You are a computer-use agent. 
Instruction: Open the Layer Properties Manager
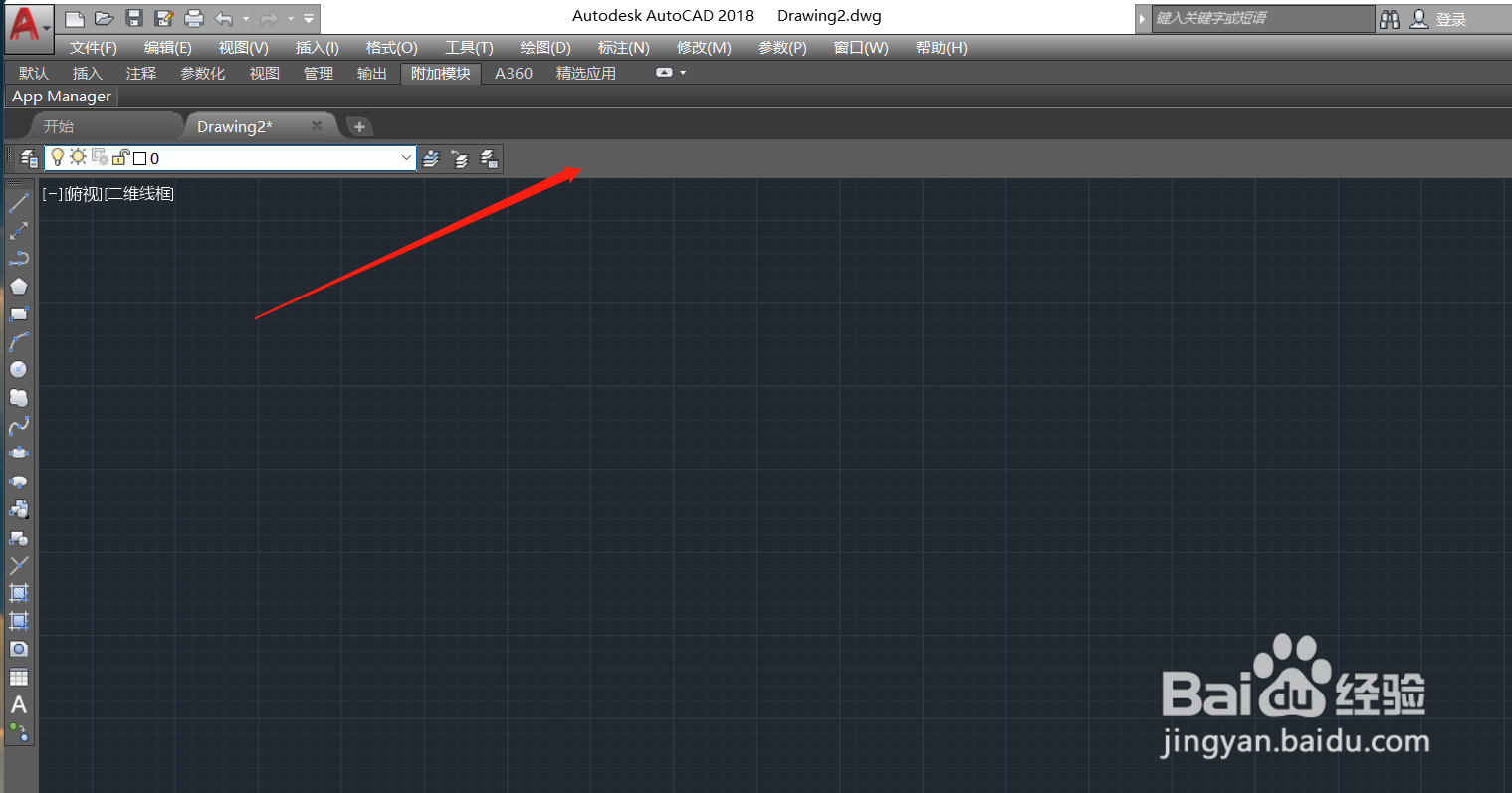coord(30,158)
